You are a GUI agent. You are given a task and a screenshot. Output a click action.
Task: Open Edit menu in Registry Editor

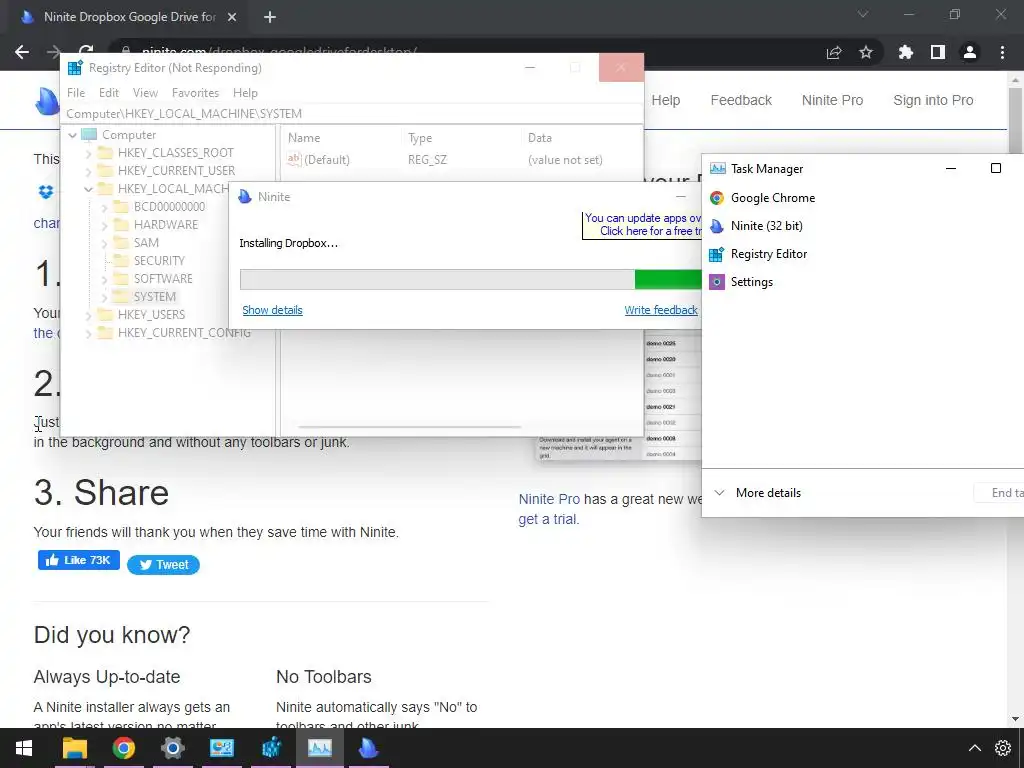tap(109, 93)
